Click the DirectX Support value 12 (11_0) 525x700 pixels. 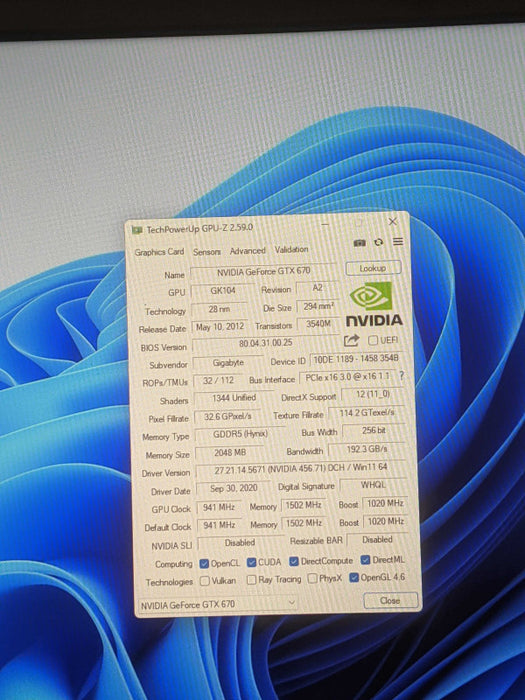click(373, 394)
